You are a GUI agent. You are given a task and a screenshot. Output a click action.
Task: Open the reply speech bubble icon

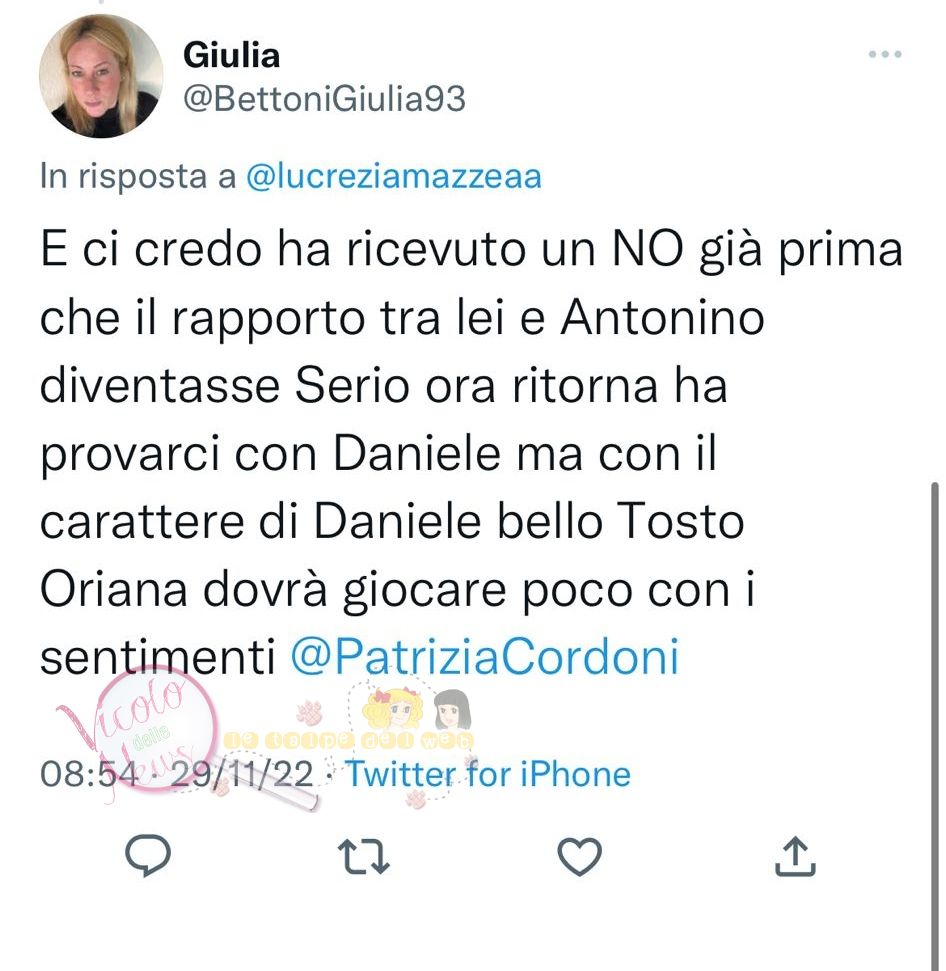coord(148,856)
